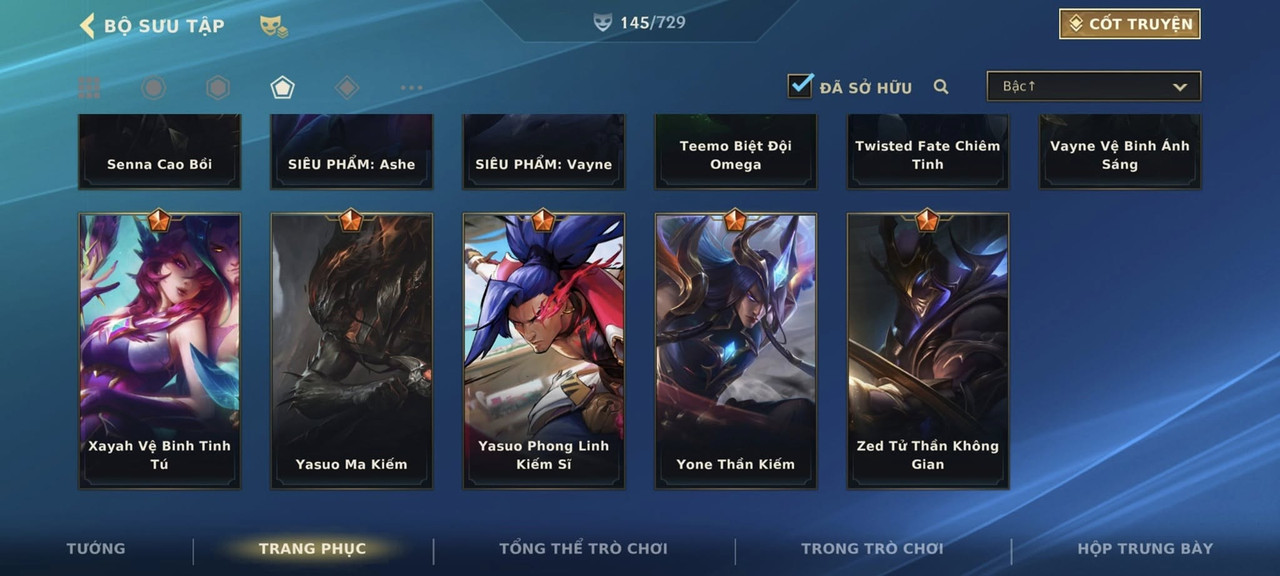The height and width of the screenshot is (576, 1280).
Task: Open the TRONG TRÒ CHƠI tab
Action: coord(872,548)
